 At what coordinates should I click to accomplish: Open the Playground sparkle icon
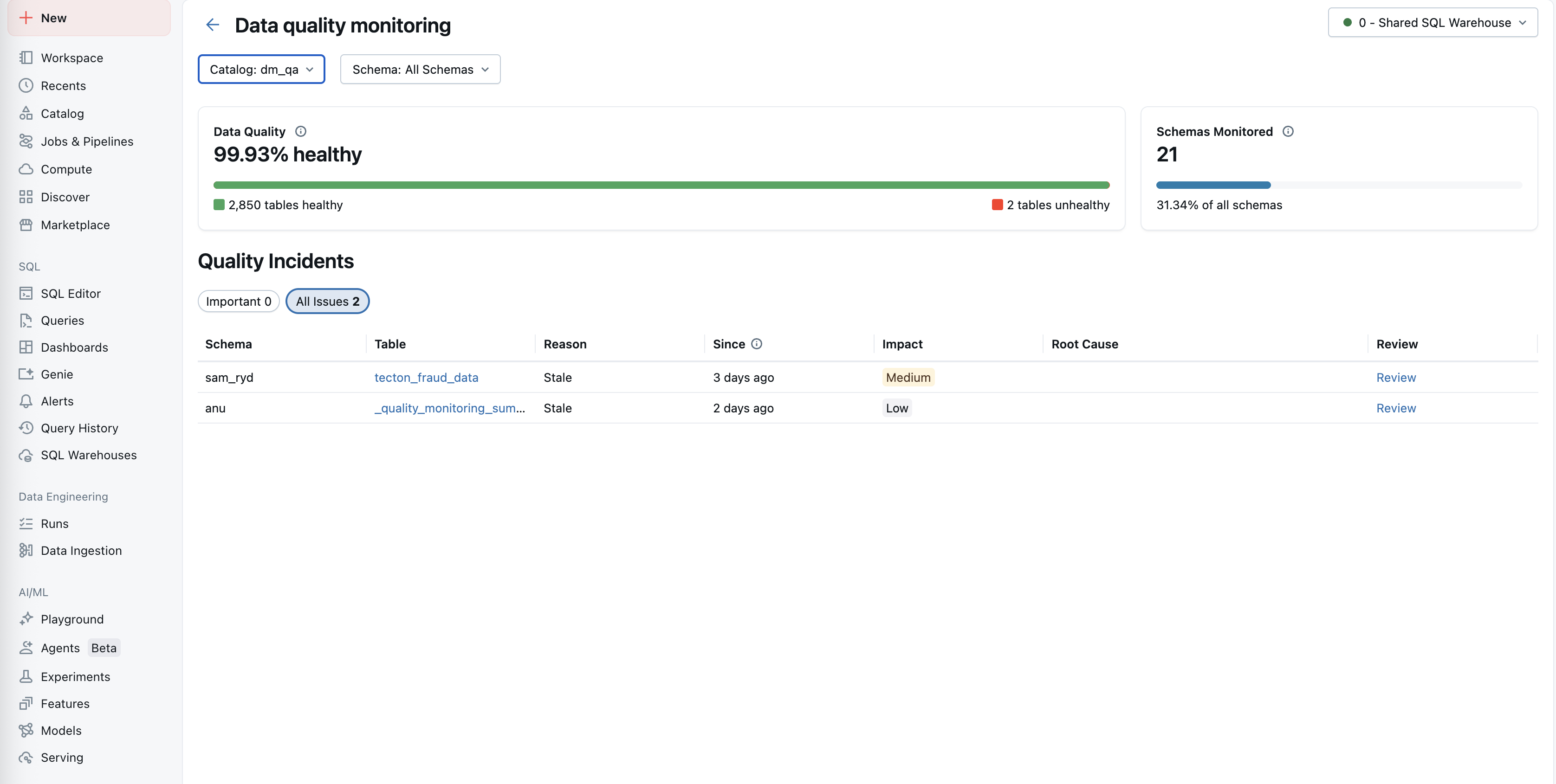26,619
